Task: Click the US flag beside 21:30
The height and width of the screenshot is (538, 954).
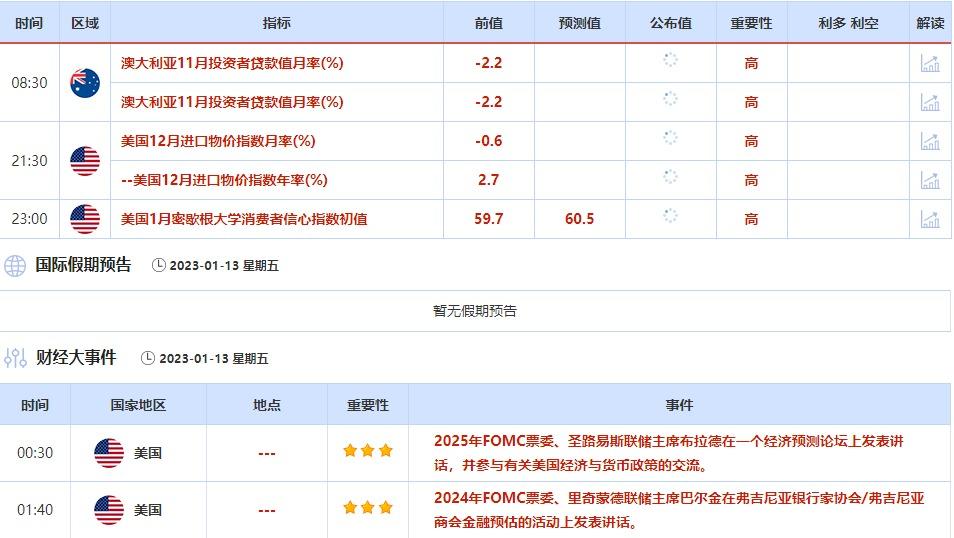Action: [x=85, y=160]
